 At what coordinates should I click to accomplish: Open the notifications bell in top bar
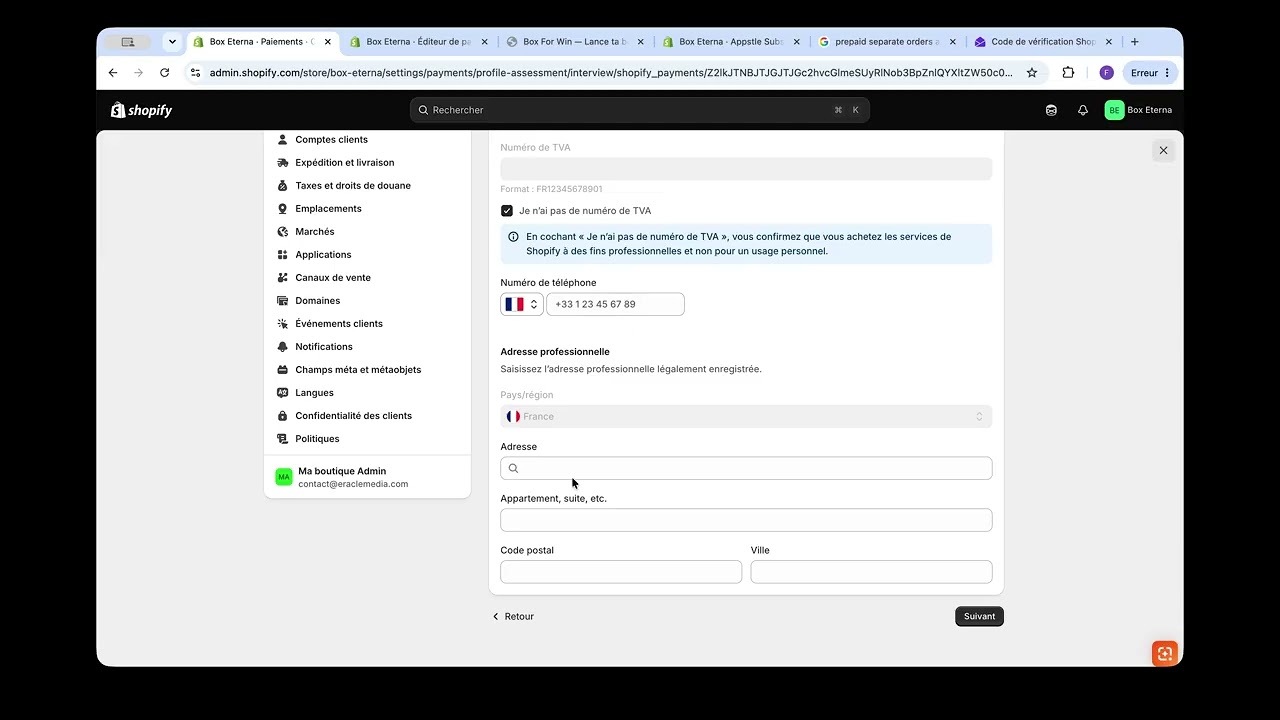pos(1082,110)
